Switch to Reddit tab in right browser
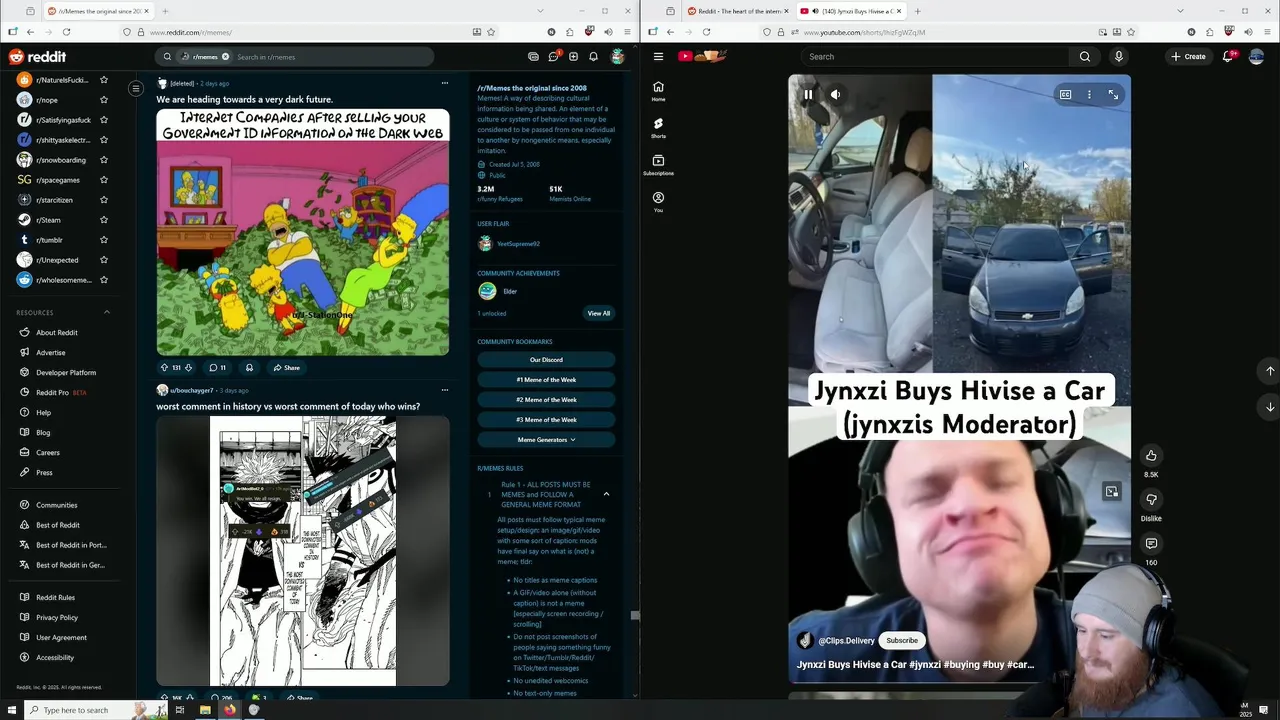 point(737,11)
